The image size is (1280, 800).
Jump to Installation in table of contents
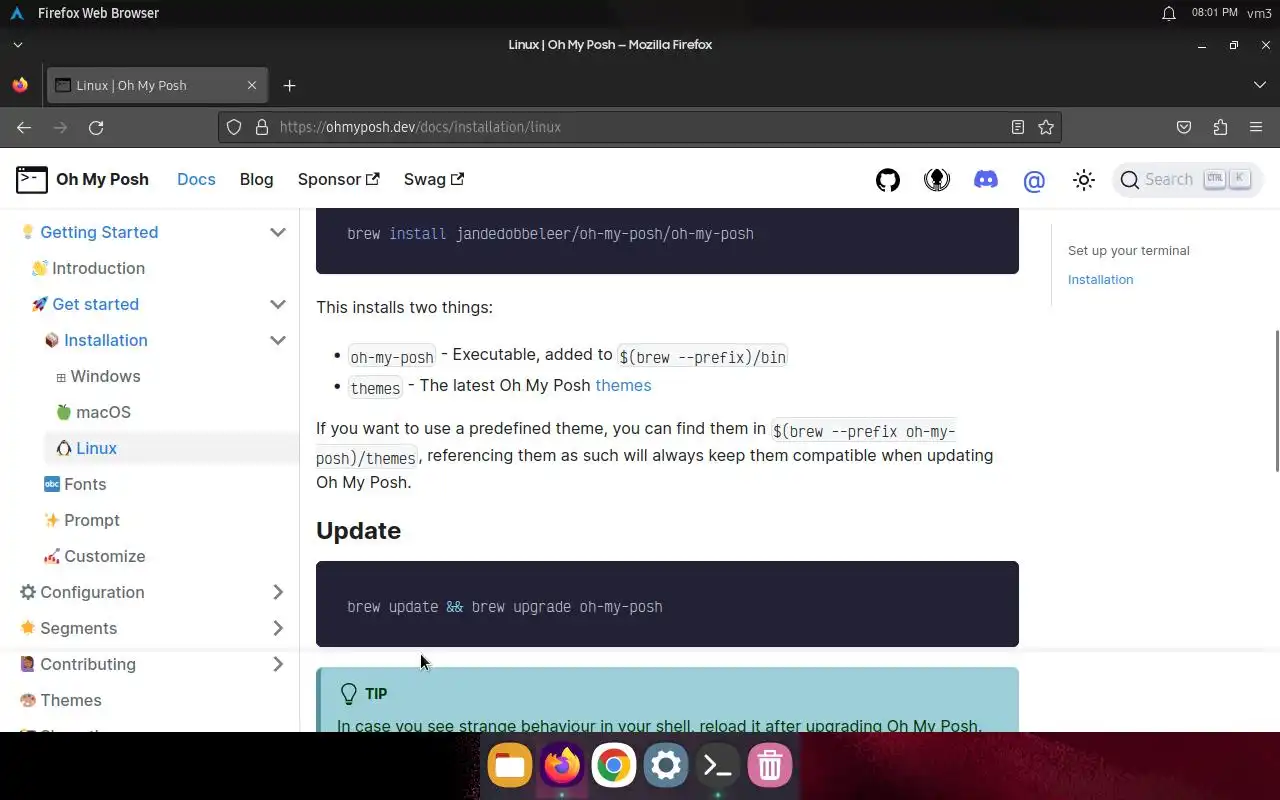point(1100,279)
